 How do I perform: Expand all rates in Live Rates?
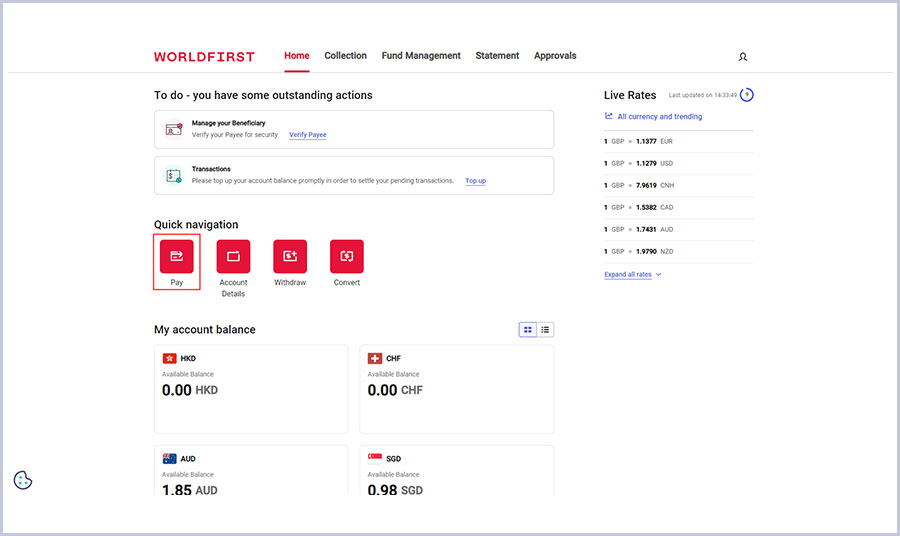coord(632,274)
